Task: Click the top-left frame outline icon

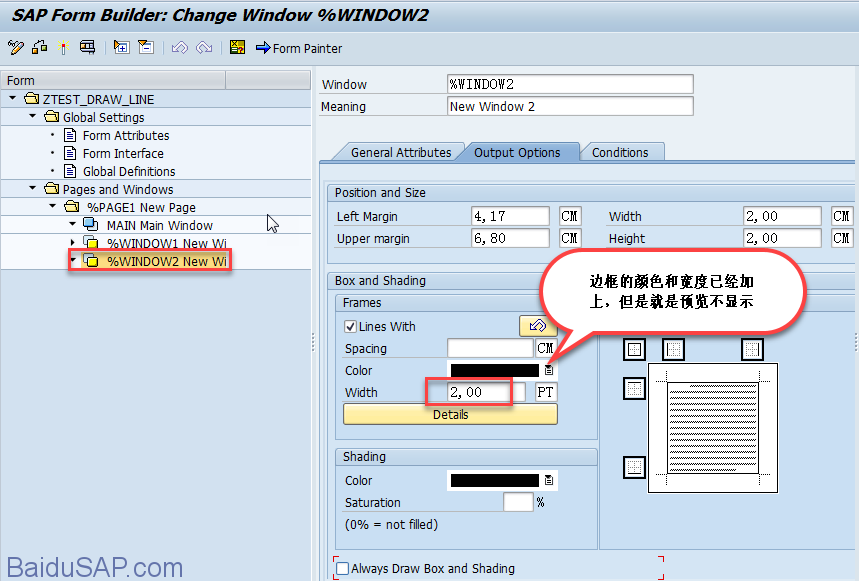Action: point(633,349)
